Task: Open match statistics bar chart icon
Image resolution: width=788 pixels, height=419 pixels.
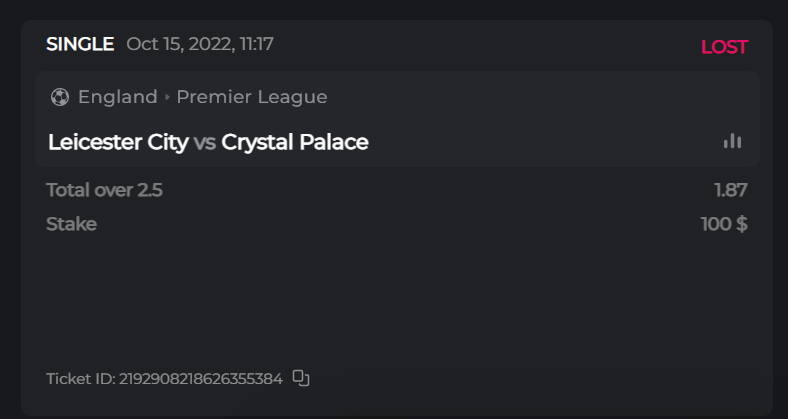Action: (733, 141)
